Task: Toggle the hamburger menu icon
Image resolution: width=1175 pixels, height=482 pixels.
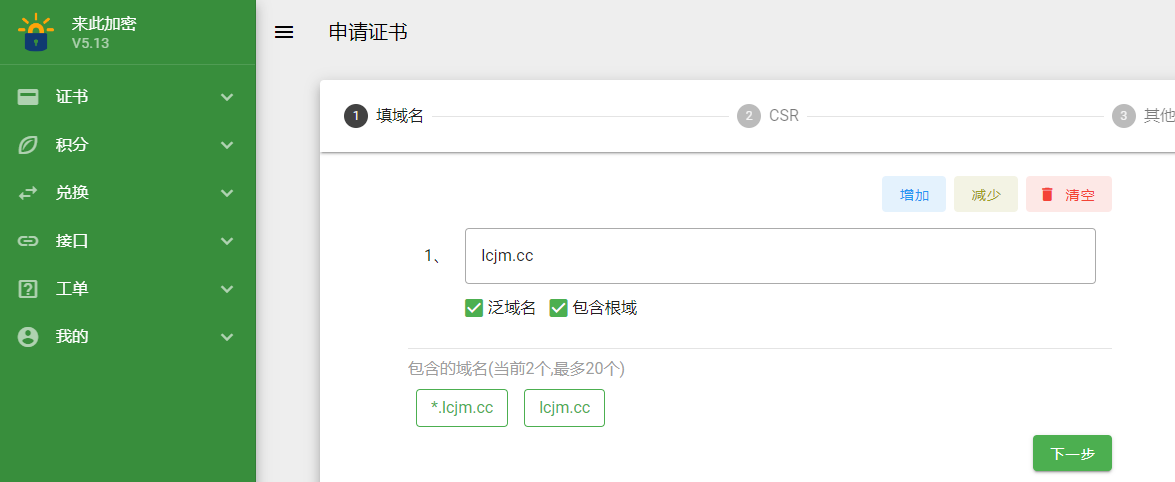Action: tap(284, 32)
